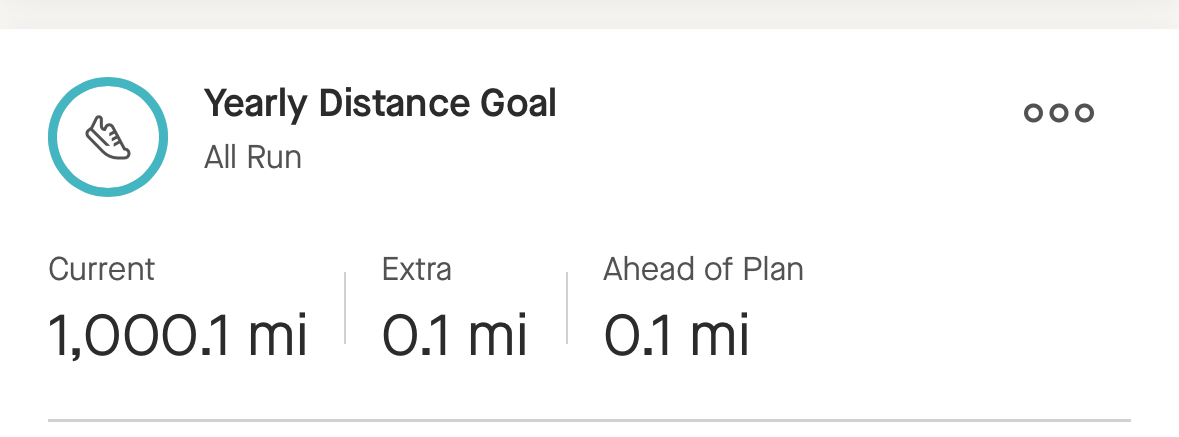Open the three-dot more options menu
Screen dimensions: 1179x437
coord(1058,113)
